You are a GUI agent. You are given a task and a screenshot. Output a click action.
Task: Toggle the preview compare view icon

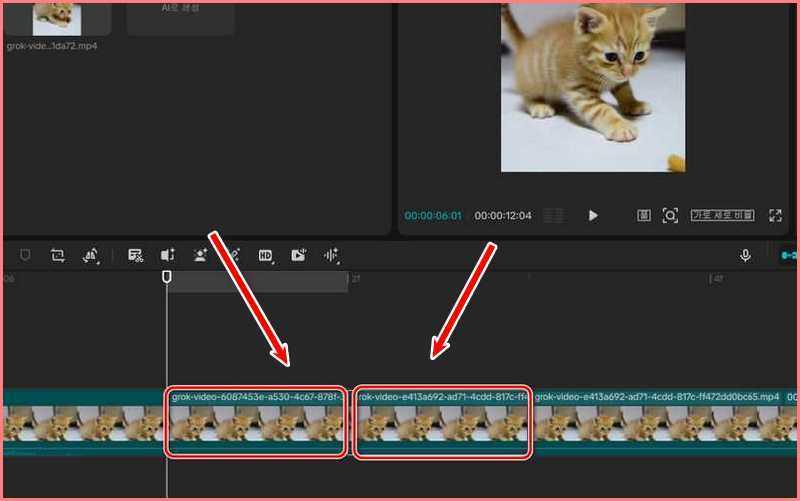click(644, 215)
